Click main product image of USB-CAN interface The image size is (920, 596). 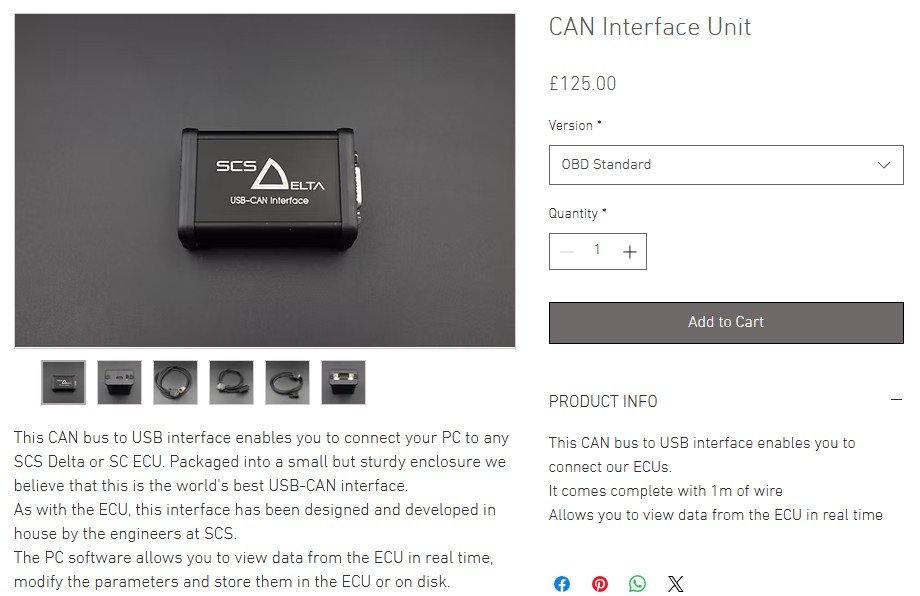click(x=265, y=181)
